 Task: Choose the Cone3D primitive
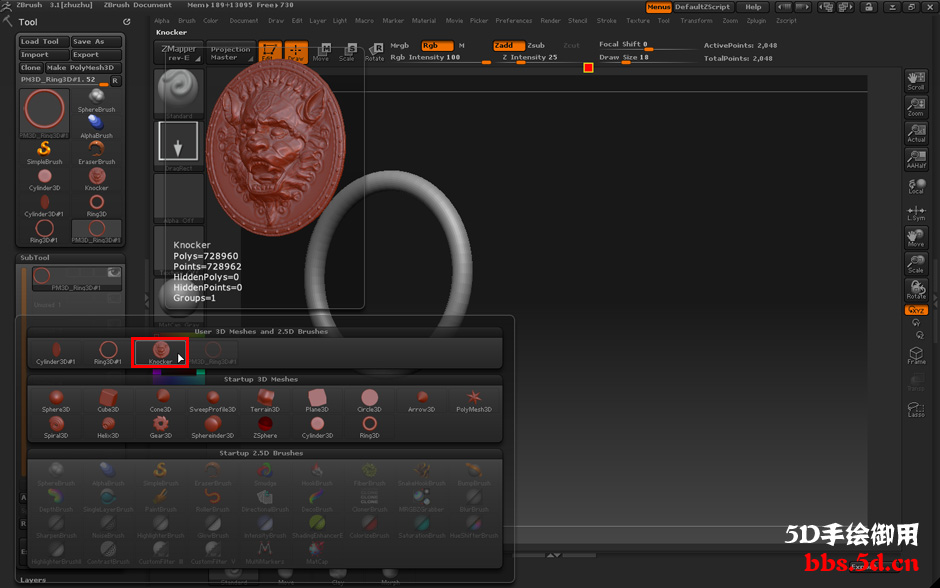pos(161,400)
